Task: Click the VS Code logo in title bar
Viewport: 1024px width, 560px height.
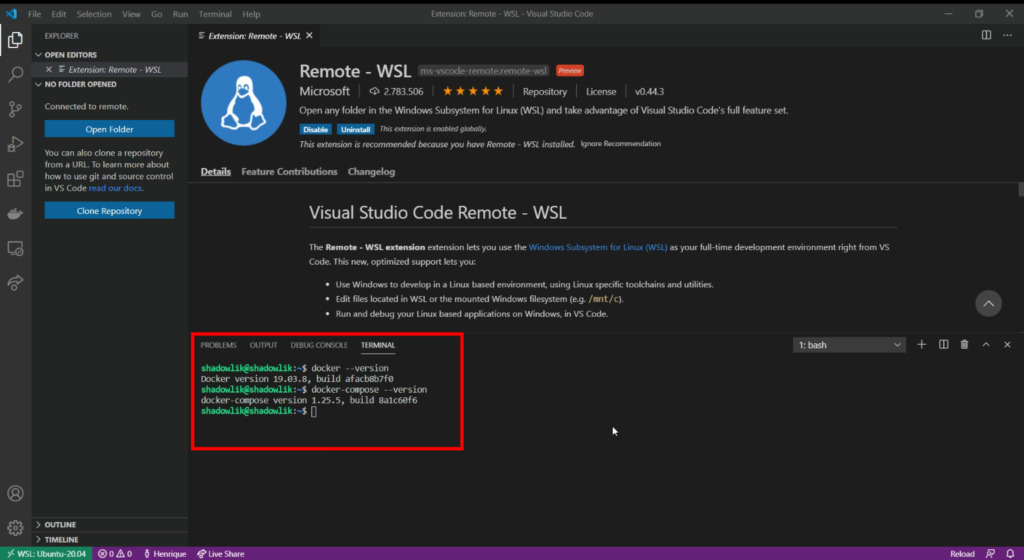Action: pos(11,14)
